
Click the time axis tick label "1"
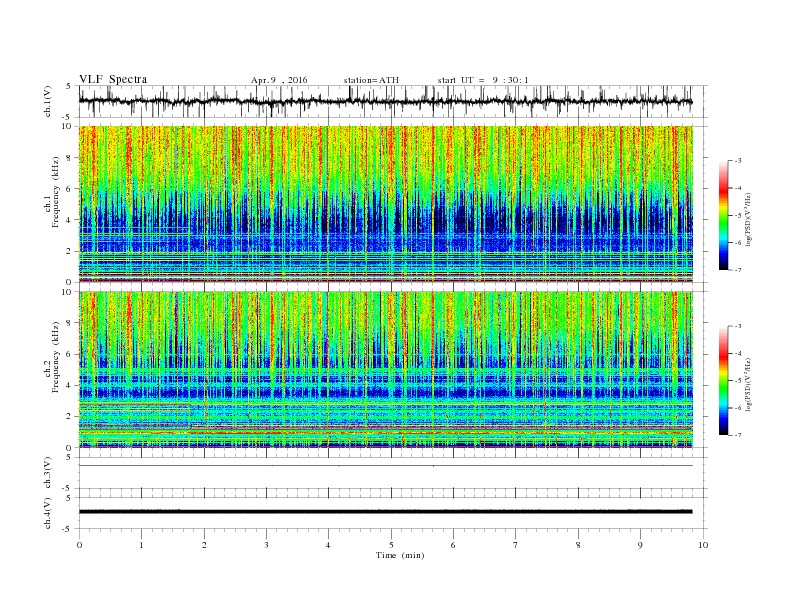pyautogui.click(x=141, y=545)
